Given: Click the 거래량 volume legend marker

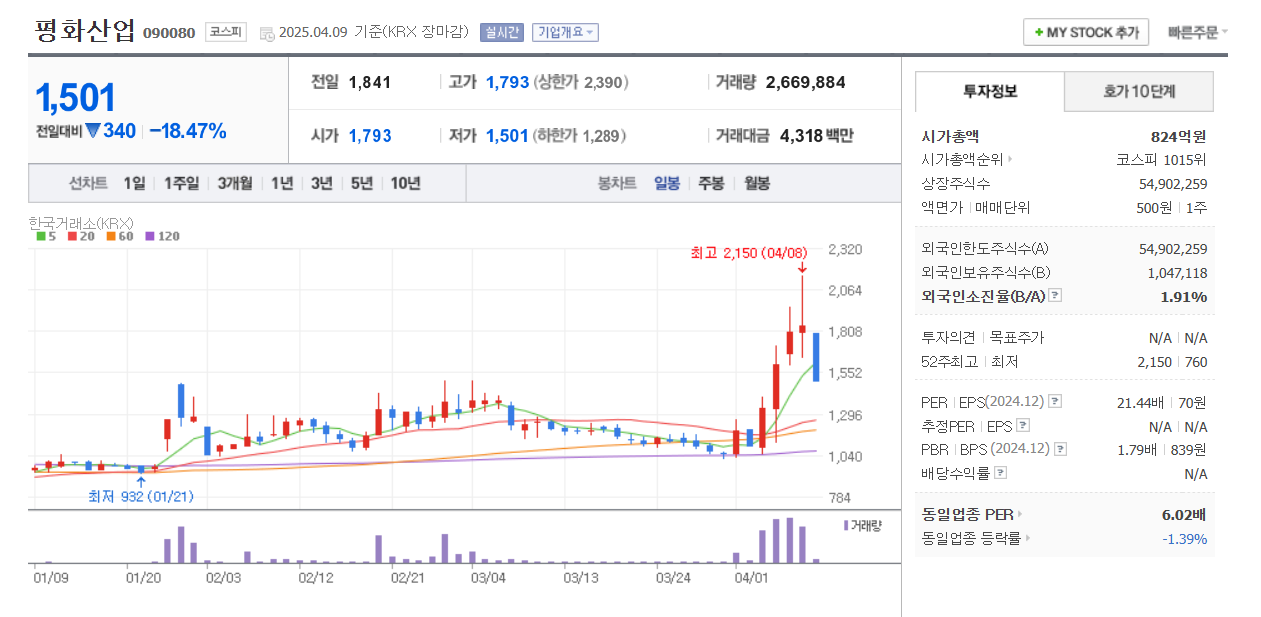Looking at the screenshot, I should [846, 525].
